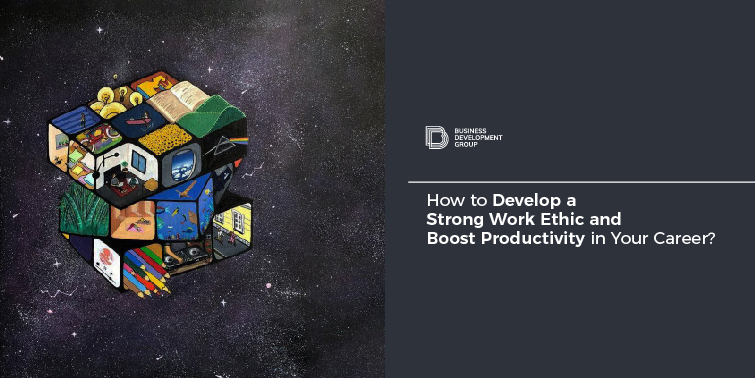The image size is (755, 378).
Task: Click the Business Development Group logo icon
Action: click(x=437, y=137)
